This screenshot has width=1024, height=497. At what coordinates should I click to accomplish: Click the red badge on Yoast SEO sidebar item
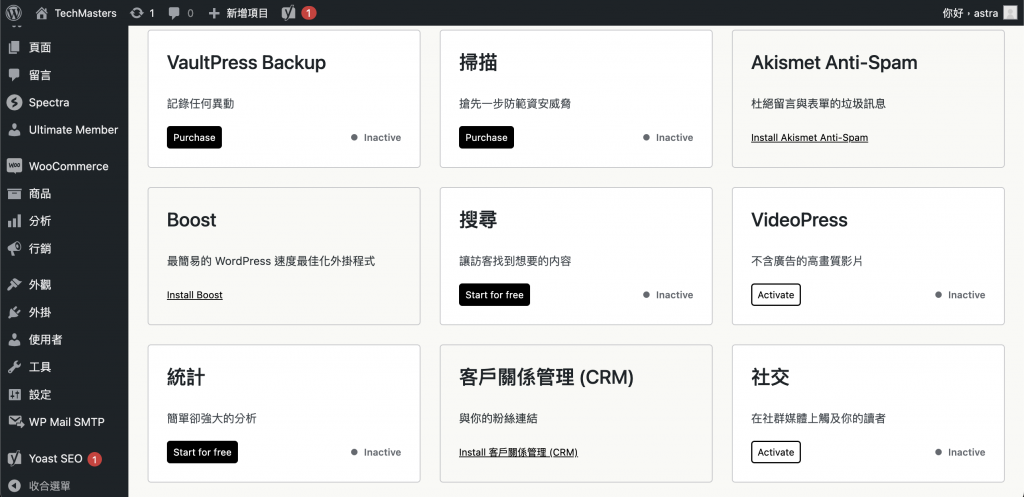pos(94,459)
